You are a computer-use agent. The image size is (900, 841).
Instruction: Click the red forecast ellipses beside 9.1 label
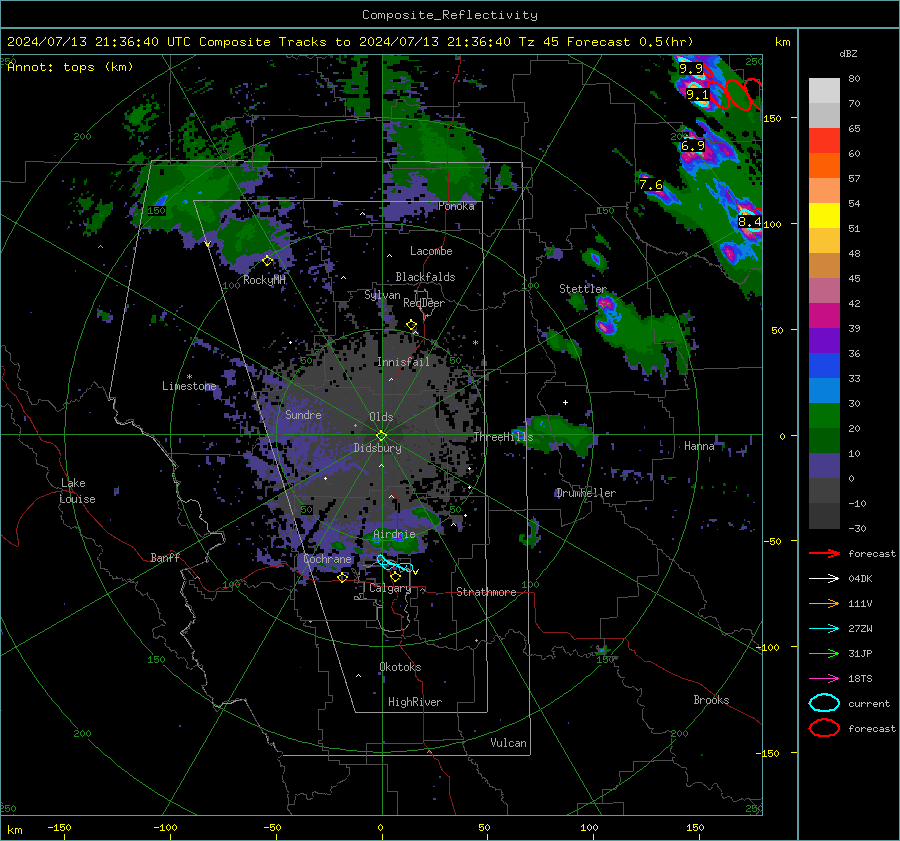[x=736, y=94]
